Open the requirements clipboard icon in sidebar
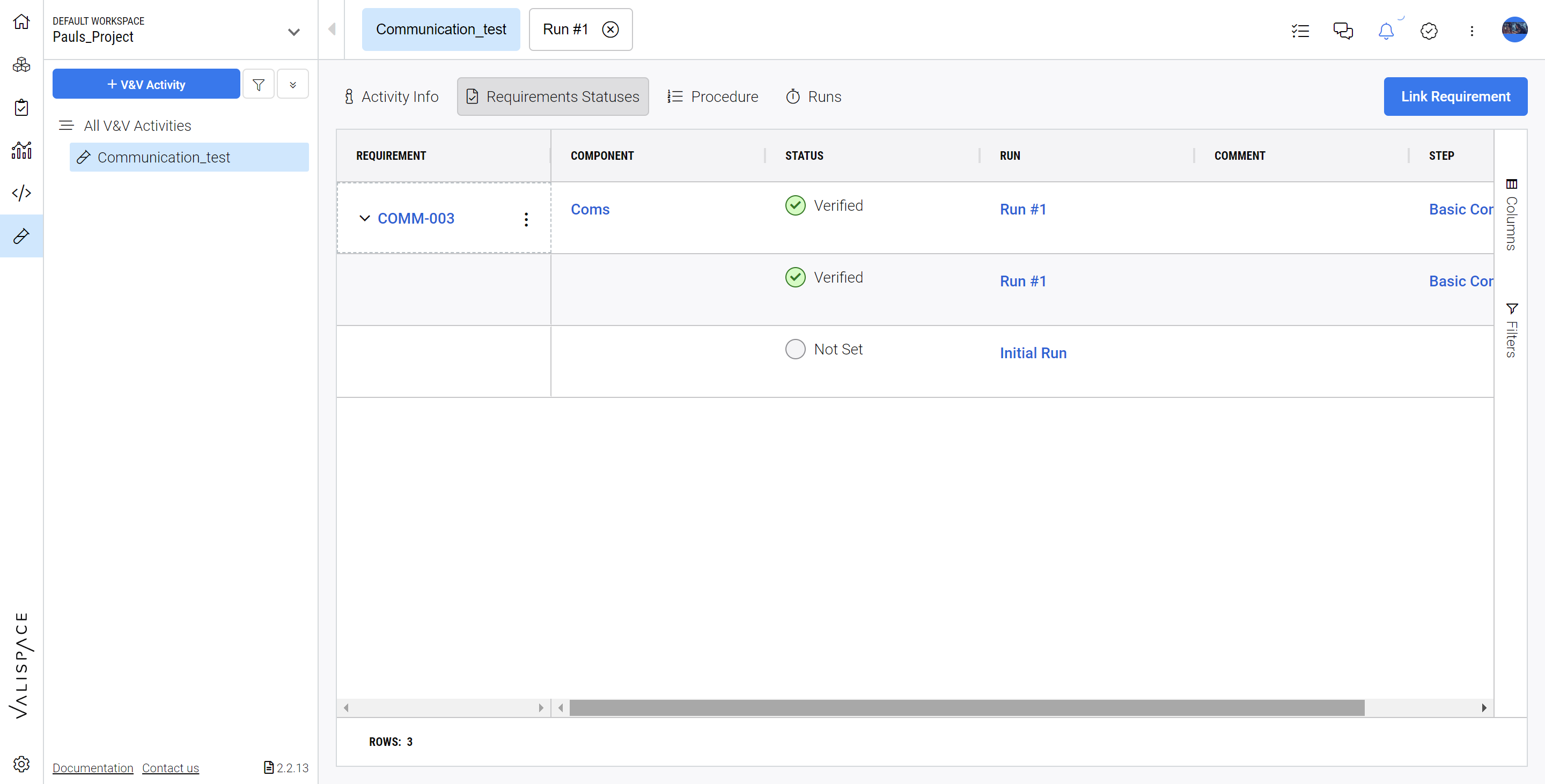Image resolution: width=1545 pixels, height=784 pixels. coord(21,108)
